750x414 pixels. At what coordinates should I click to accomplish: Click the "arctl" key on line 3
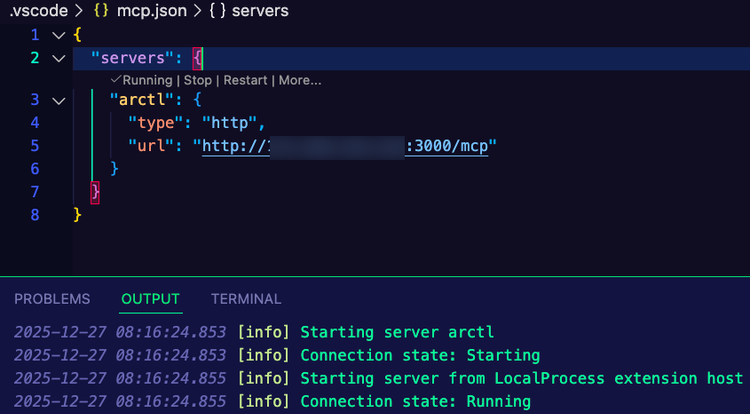point(142,100)
